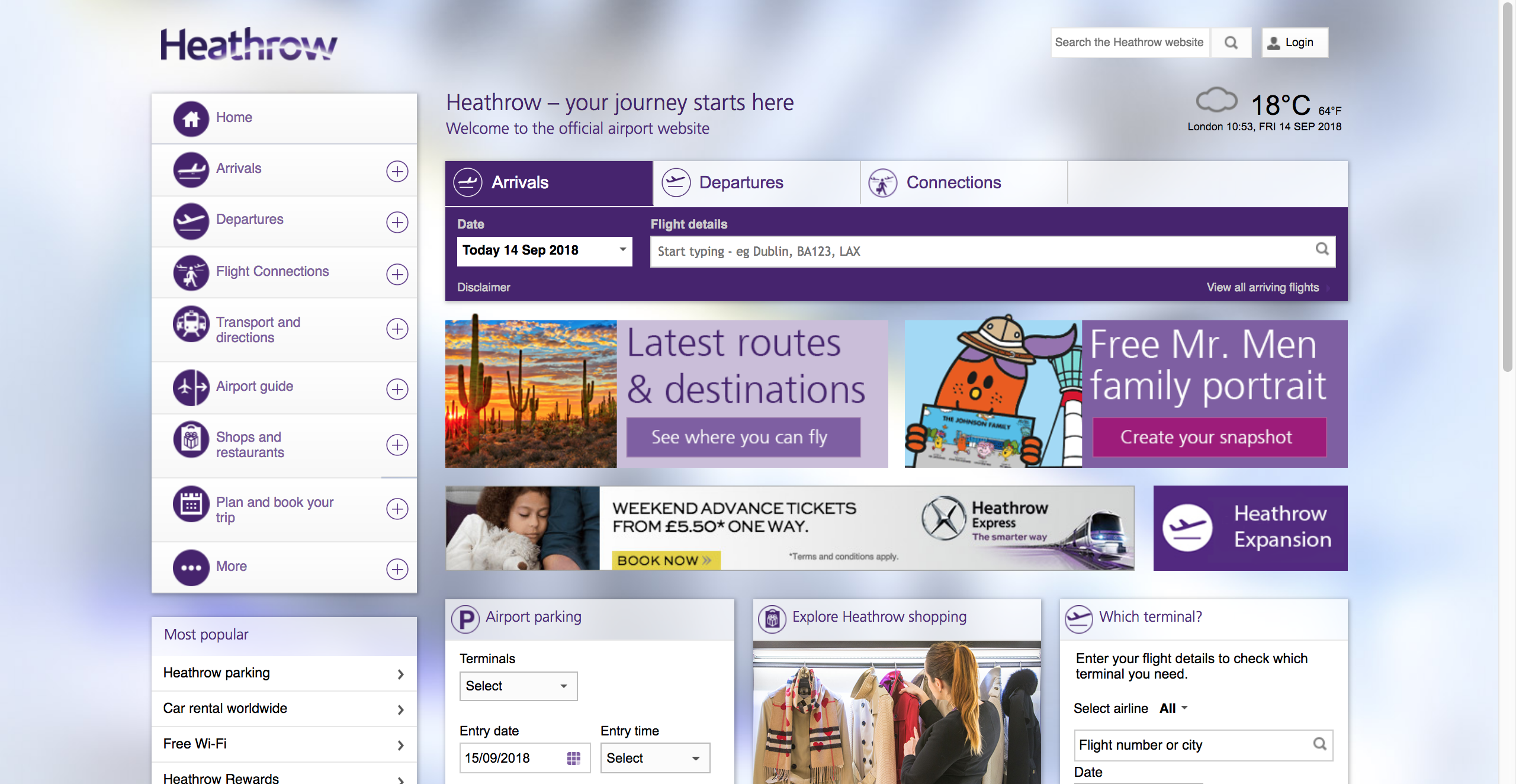Click the Which terminal plane icon
Viewport: 1516px width, 784px height.
pos(1079,619)
